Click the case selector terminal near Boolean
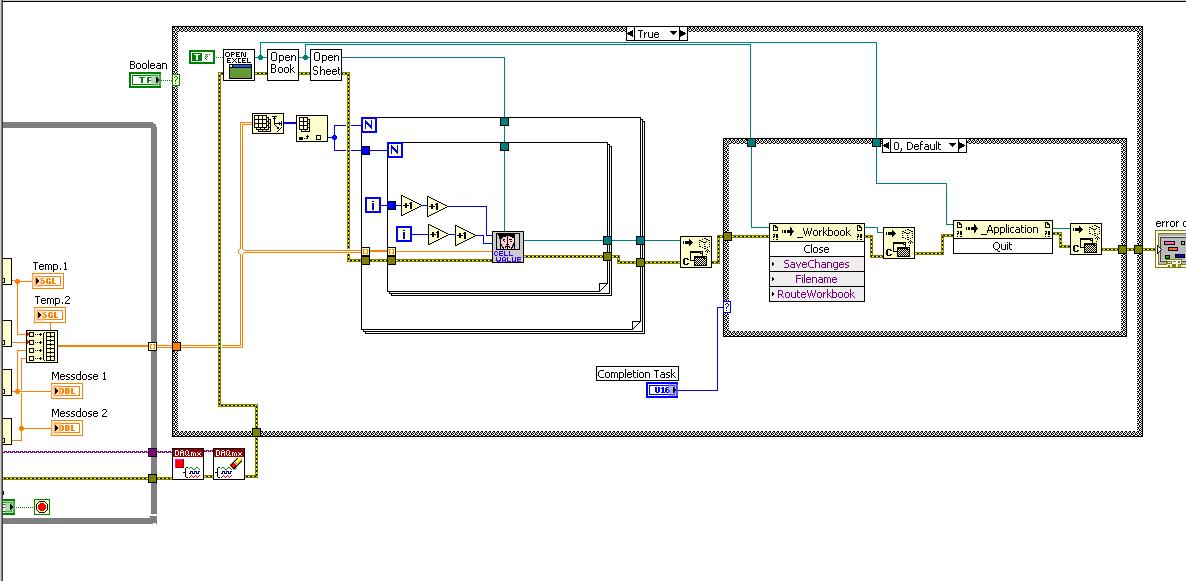The image size is (1186, 581). (x=176, y=80)
